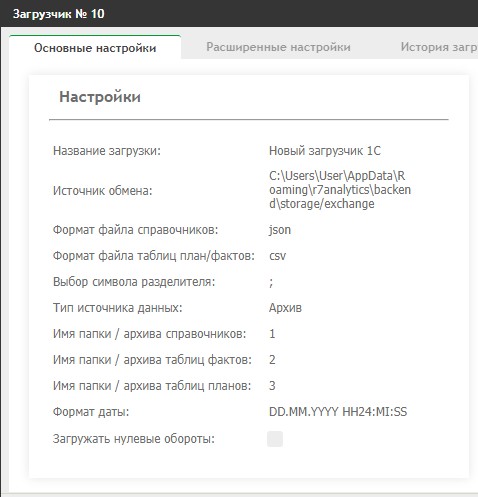
Task: Click the semicolon delimiter value
Action: coord(271,282)
